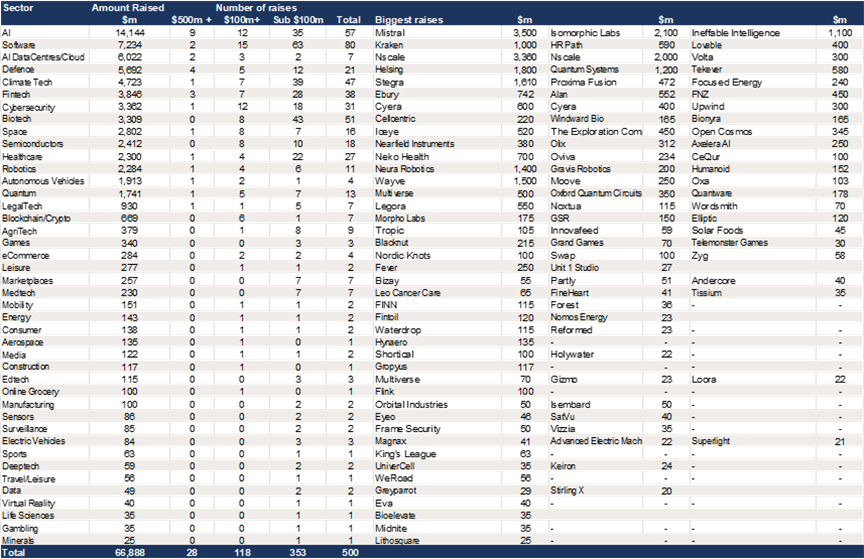The height and width of the screenshot is (559, 864).
Task: Click the 'Superlight' company cell
Action: [711, 441]
